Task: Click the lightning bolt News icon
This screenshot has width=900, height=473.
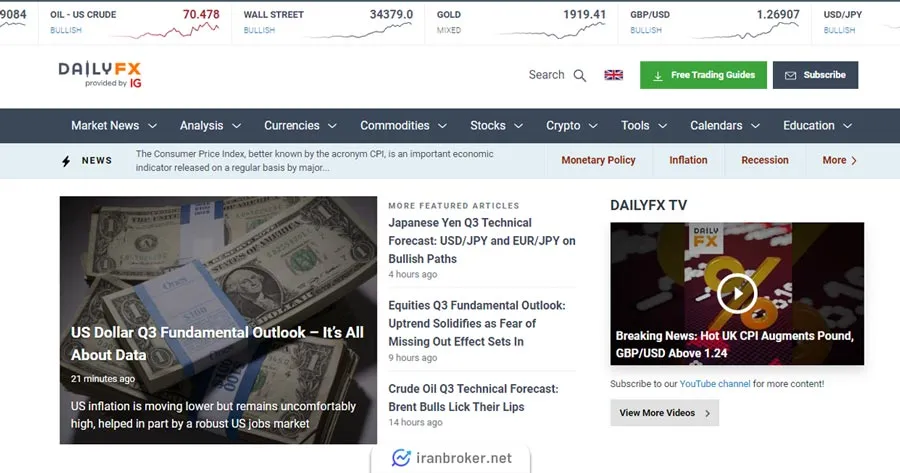Action: click(x=66, y=160)
